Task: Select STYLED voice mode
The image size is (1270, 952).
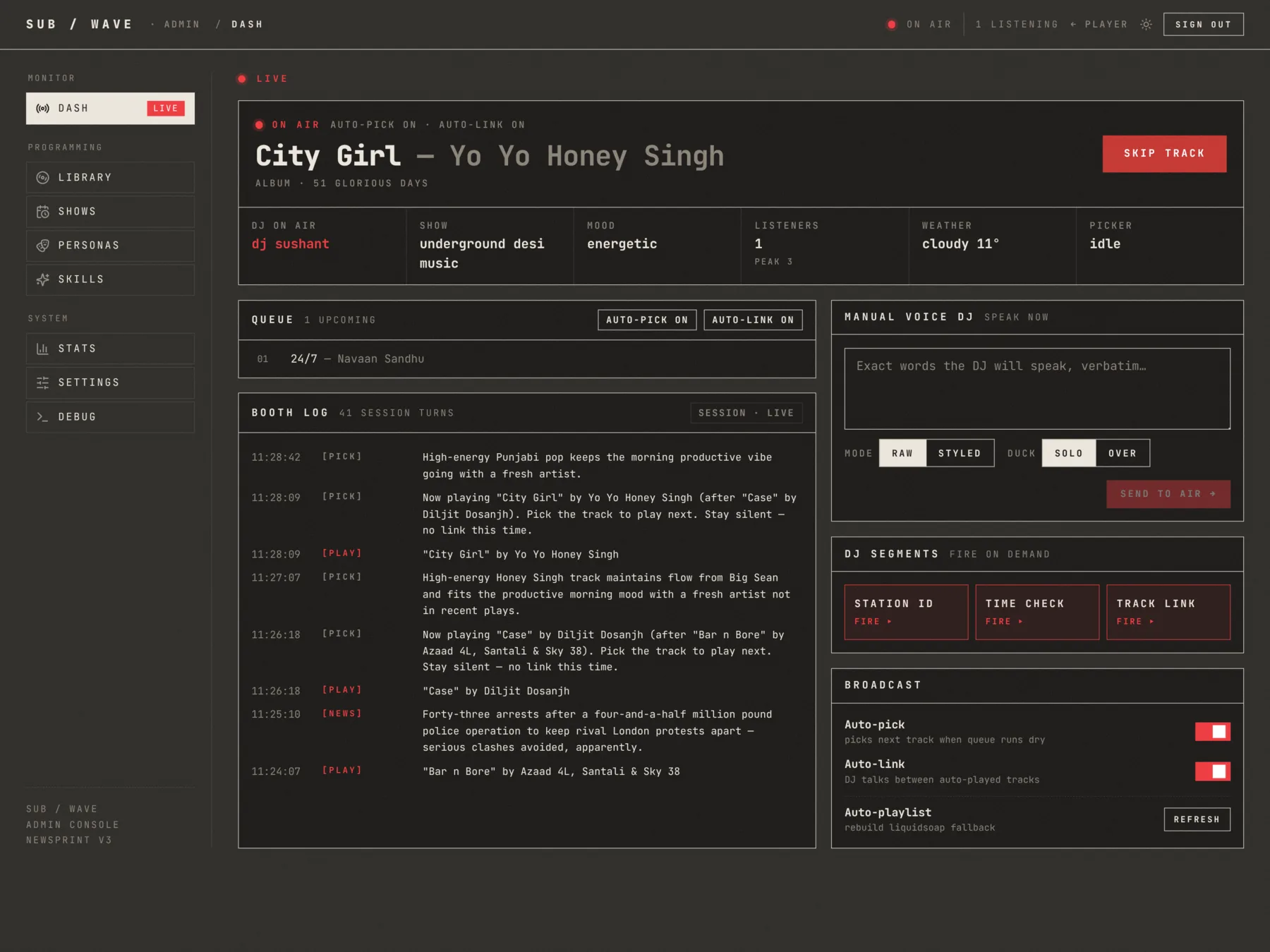Action: pyautogui.click(x=960, y=453)
